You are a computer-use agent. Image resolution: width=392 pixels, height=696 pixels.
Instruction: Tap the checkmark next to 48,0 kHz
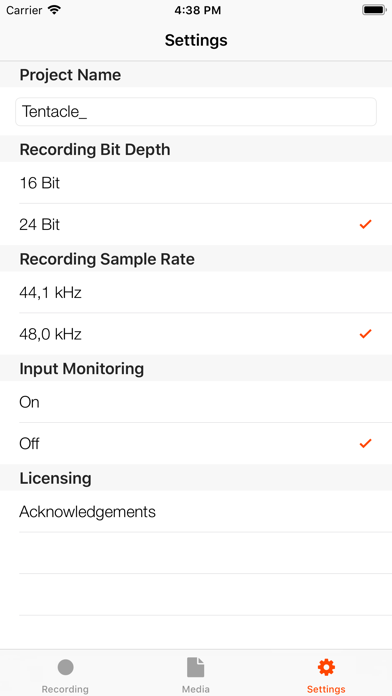[365, 334]
